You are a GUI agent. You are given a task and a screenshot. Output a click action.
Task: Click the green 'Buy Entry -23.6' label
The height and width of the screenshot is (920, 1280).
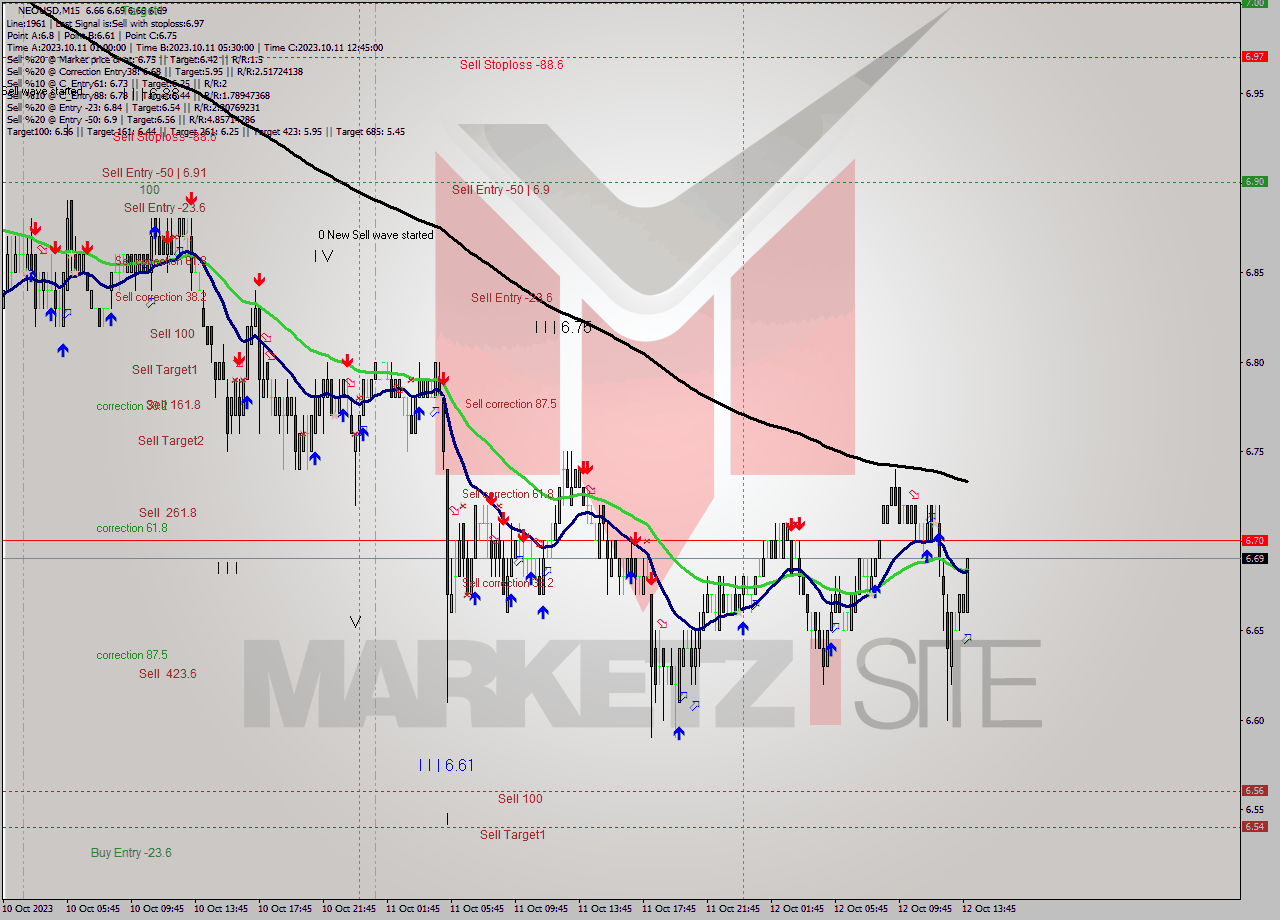pyautogui.click(x=131, y=853)
